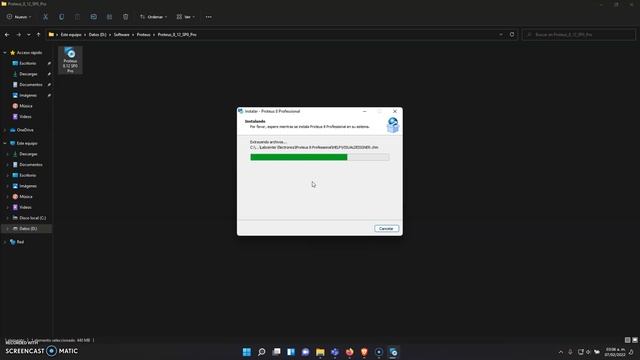Click the Proteus installer taskbar icon
Screen dimensions: 640x360
pyautogui.click(x=393, y=352)
